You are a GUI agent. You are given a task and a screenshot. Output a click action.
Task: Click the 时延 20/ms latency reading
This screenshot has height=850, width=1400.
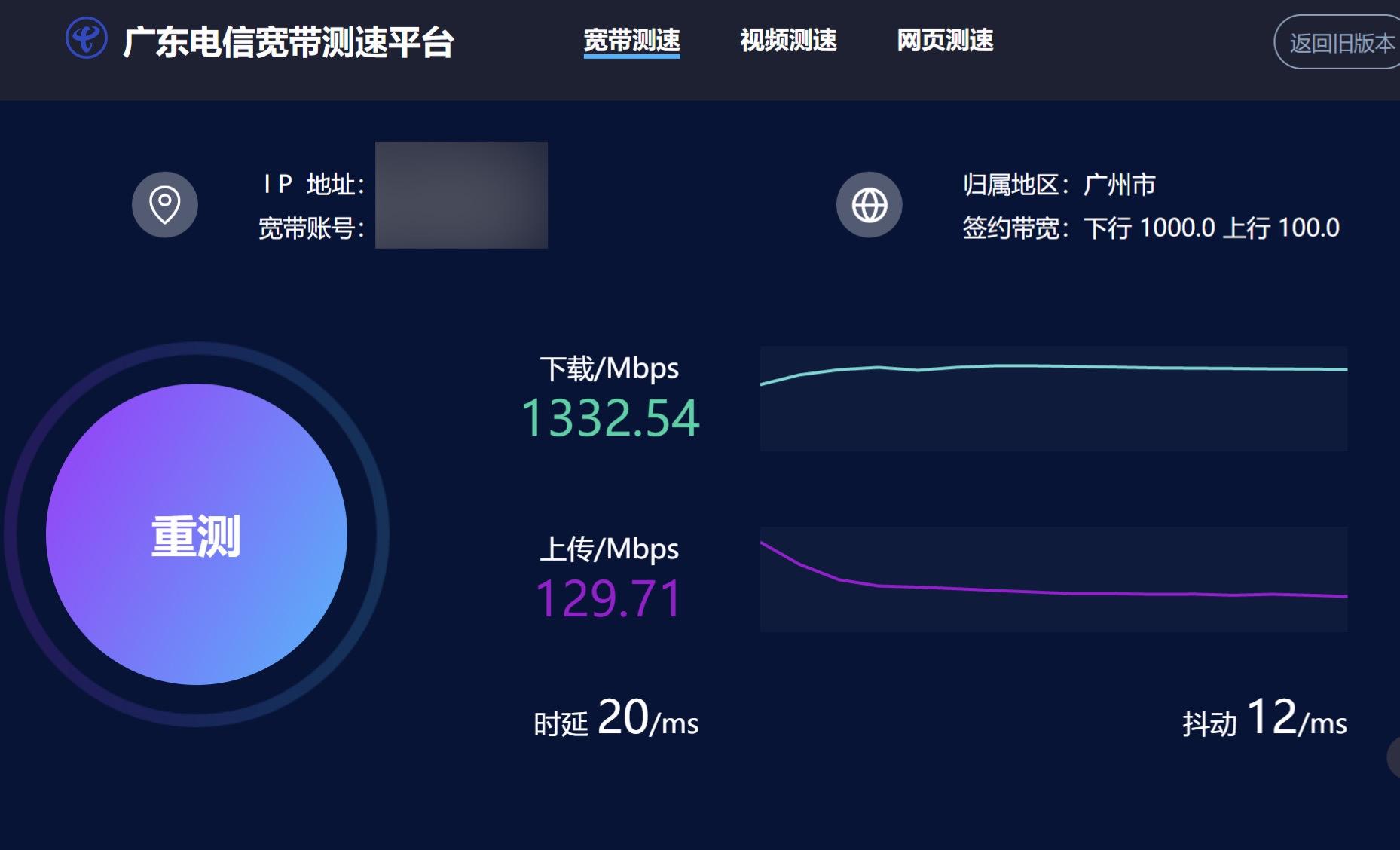pyautogui.click(x=616, y=719)
